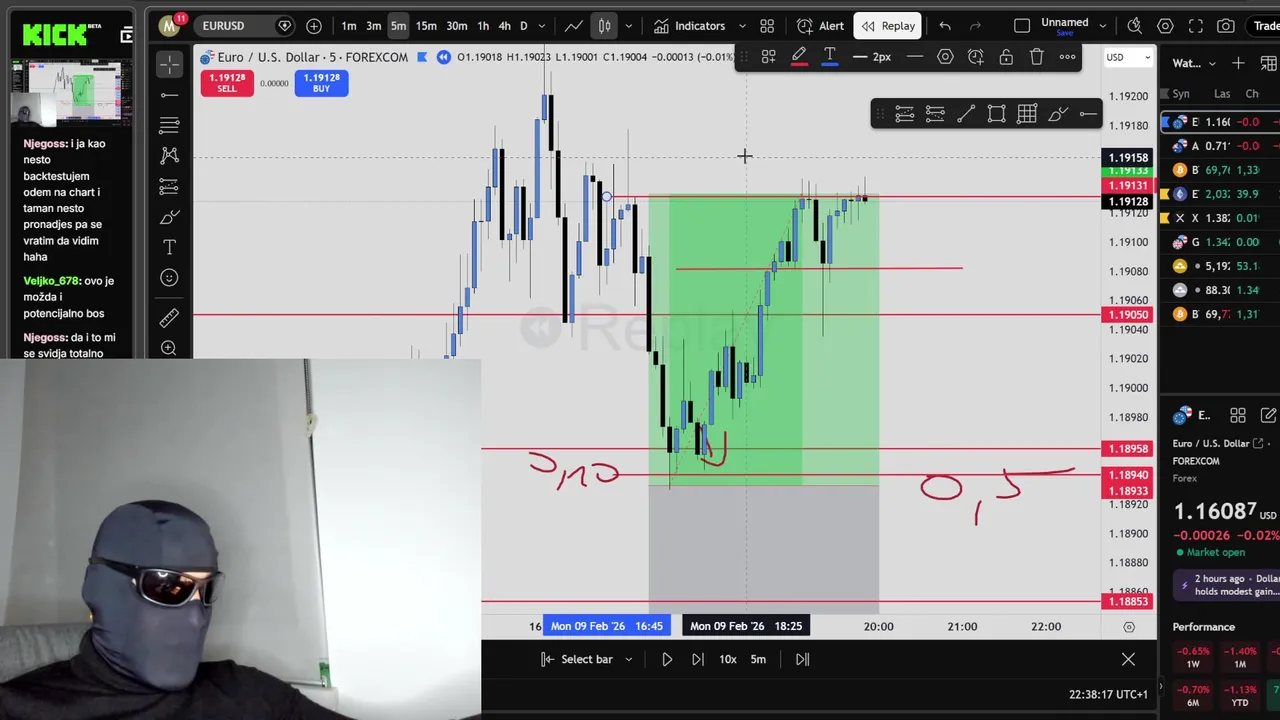Viewport: 1280px width, 720px height.
Task: Delete the selected drawing with trash icon
Action: [x=1037, y=57]
